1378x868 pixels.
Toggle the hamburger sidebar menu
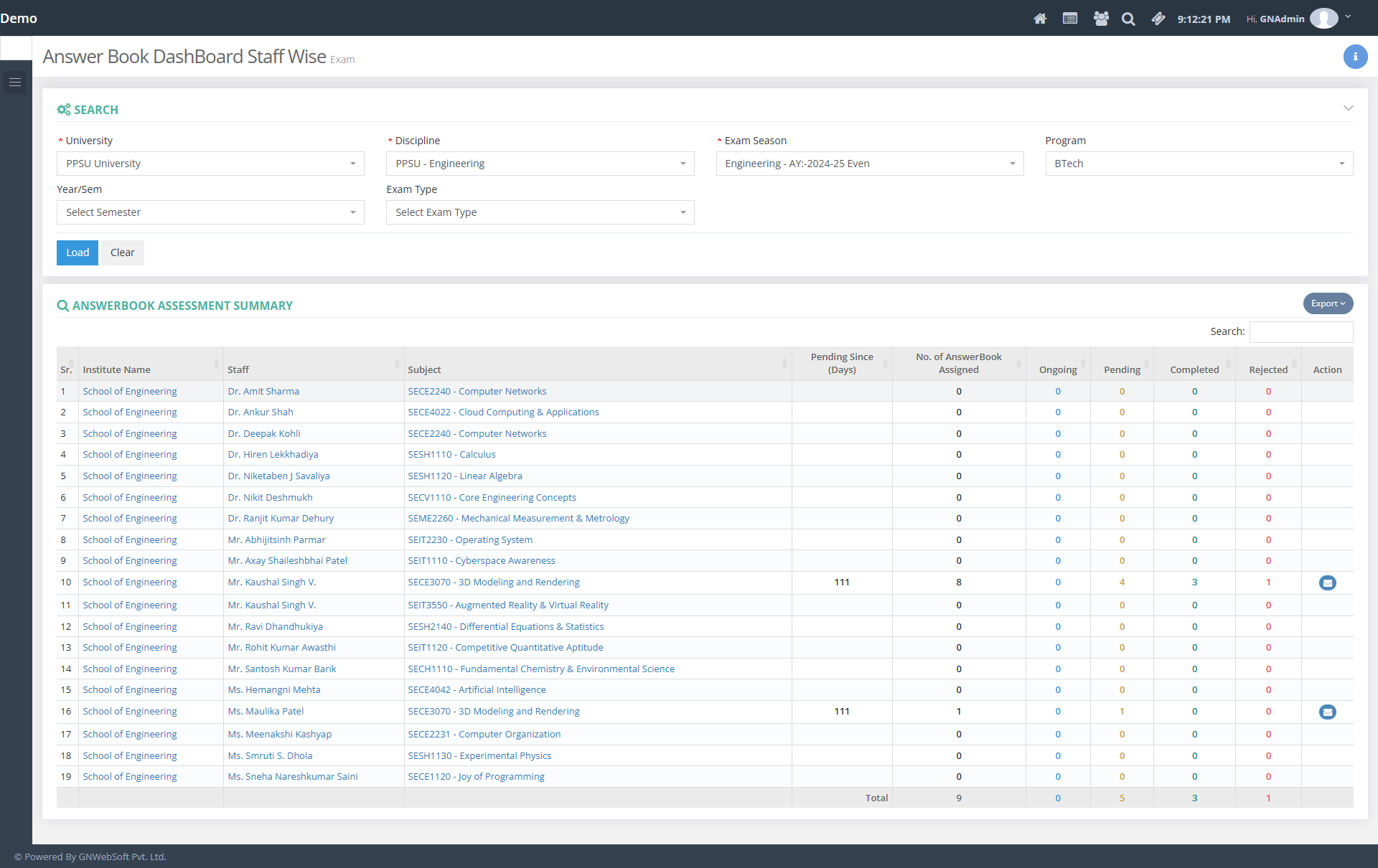[x=15, y=82]
